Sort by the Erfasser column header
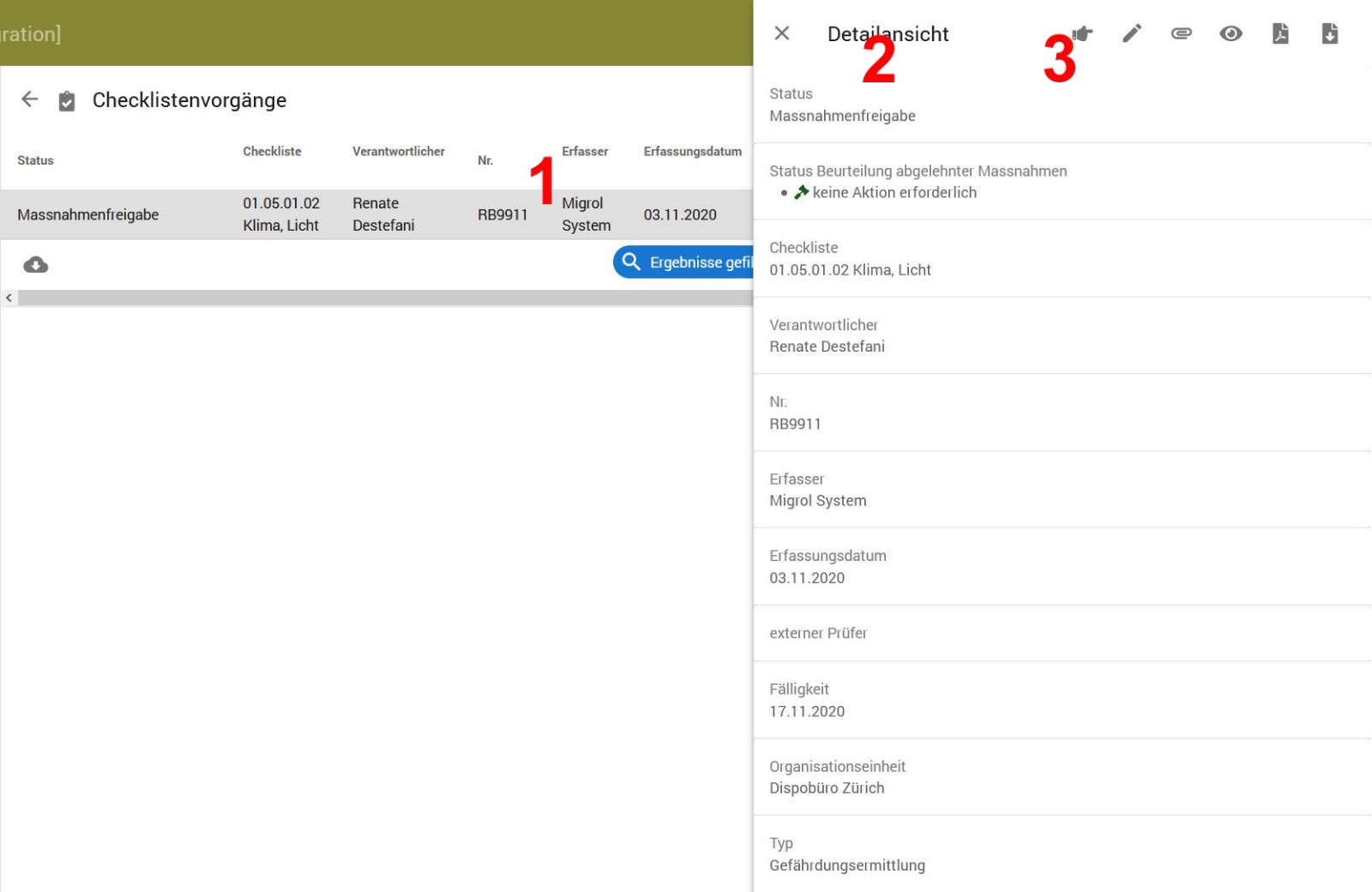This screenshot has height=892, width=1372. [585, 151]
